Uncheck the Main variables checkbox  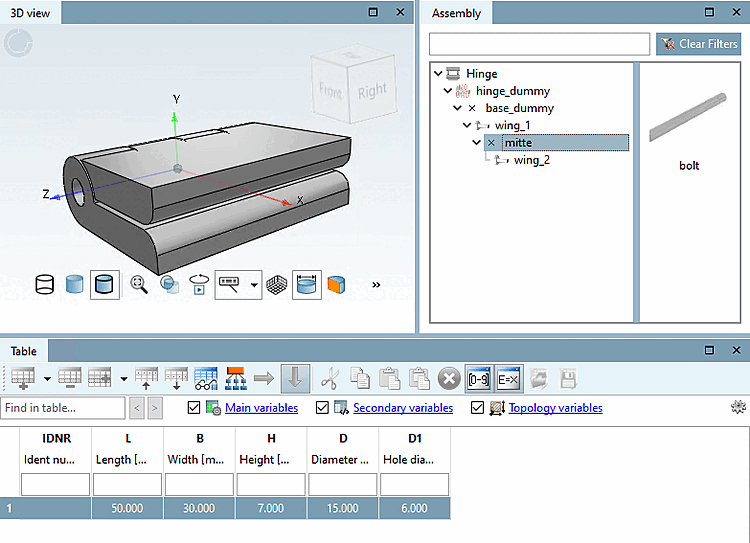point(194,408)
